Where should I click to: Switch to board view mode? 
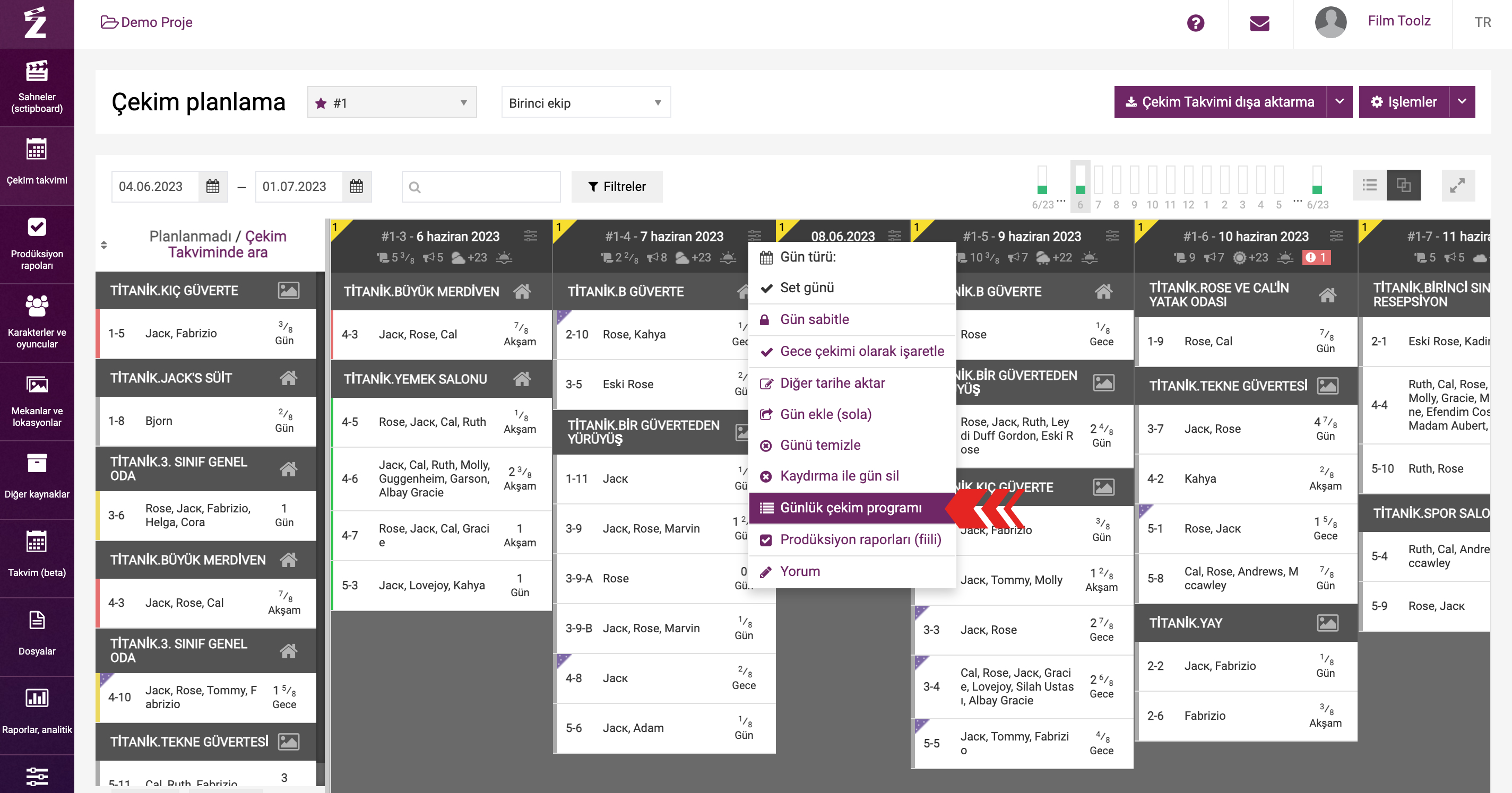[x=1403, y=185]
